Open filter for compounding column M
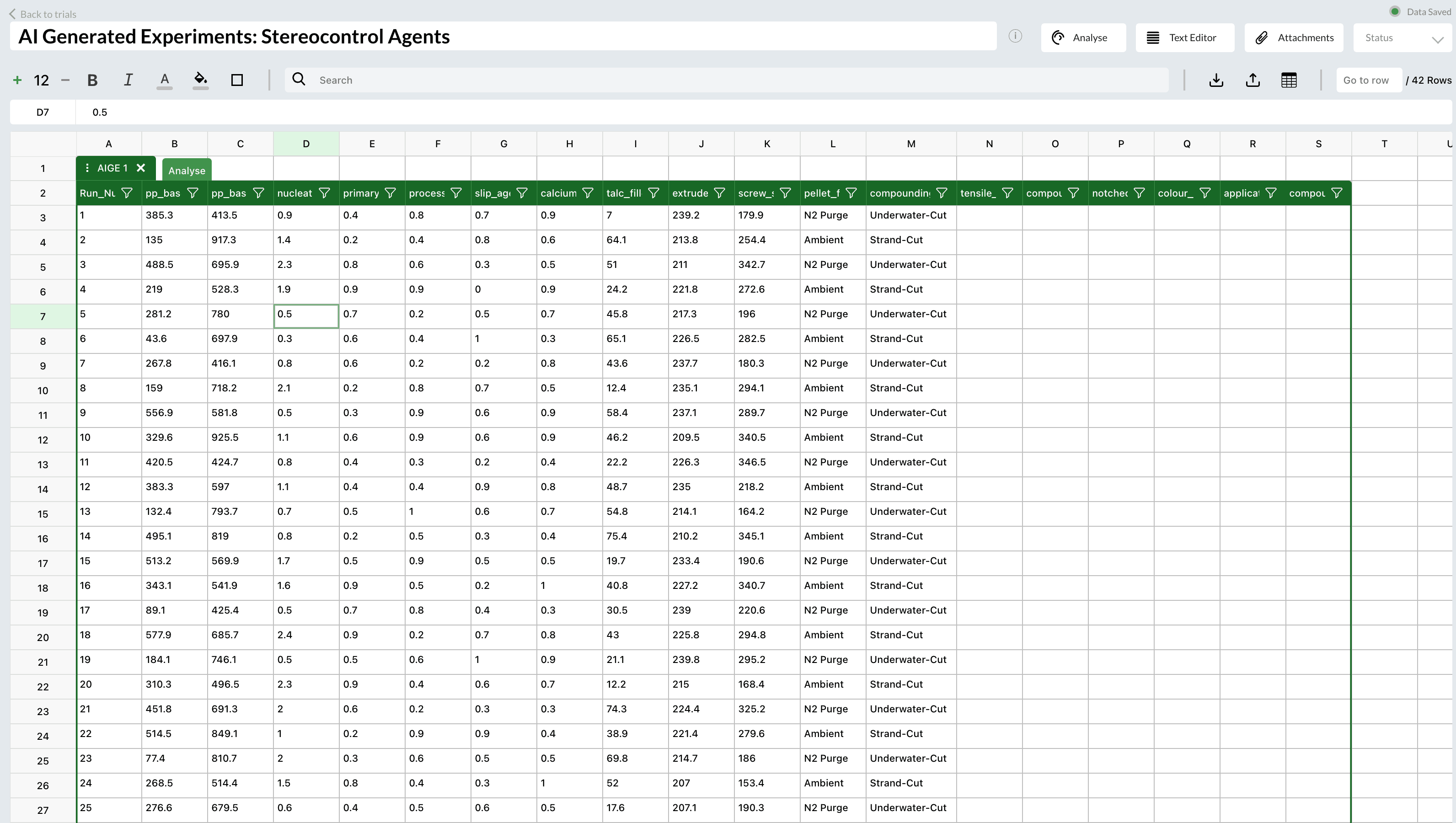Viewport: 1456px width, 823px height. [942, 193]
